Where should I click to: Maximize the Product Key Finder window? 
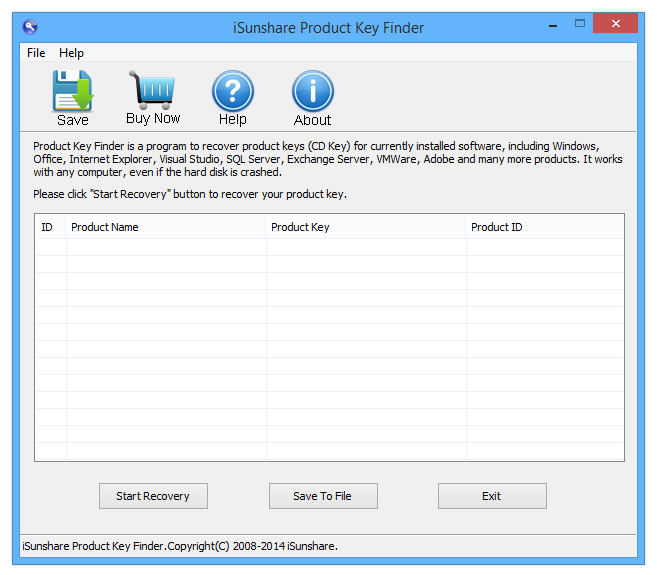click(580, 23)
